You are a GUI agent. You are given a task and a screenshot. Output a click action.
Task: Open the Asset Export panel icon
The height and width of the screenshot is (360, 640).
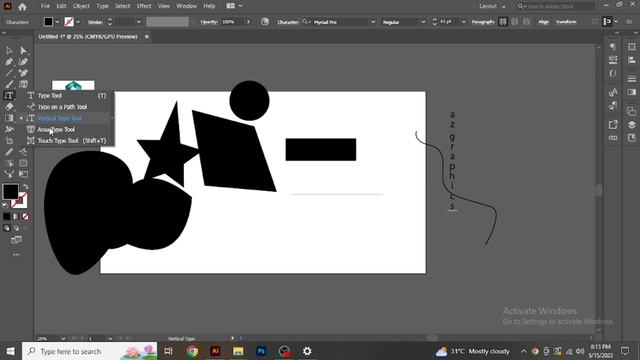point(613,124)
